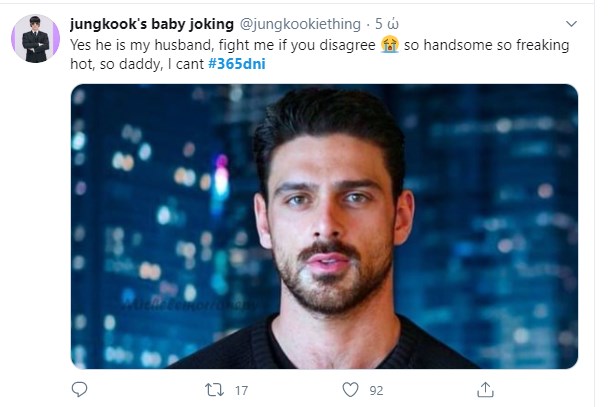
Task: Click "hot, so daddy, I cant" text
Action: 136,64
